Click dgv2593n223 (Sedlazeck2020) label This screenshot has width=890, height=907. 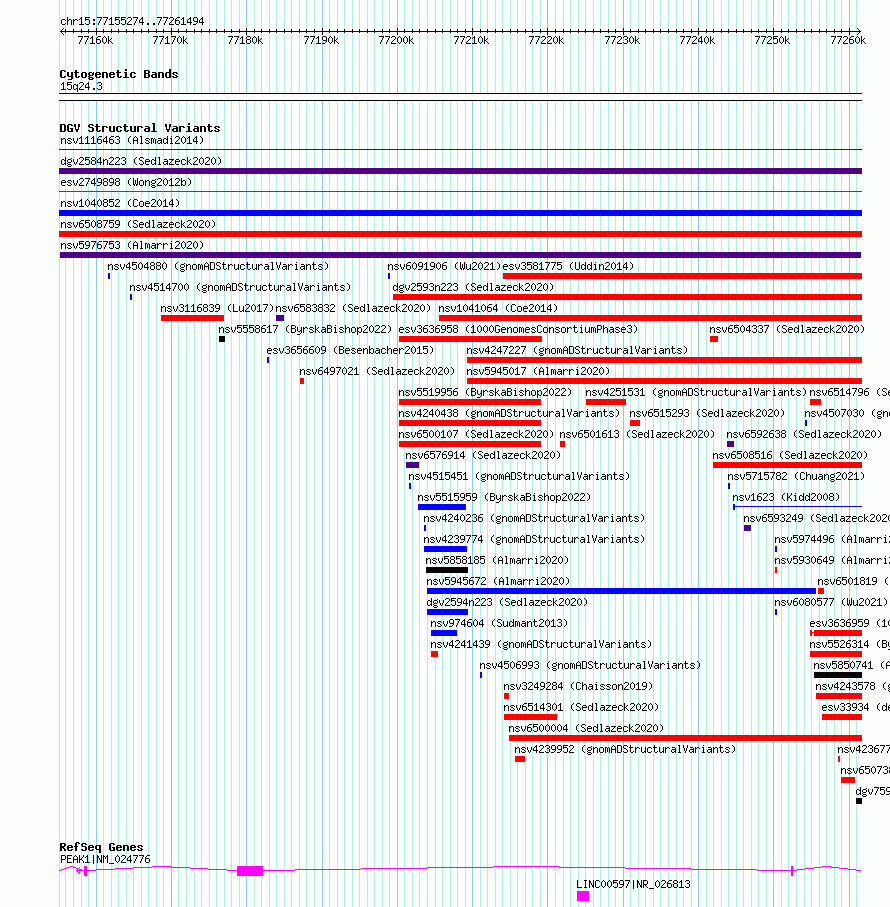click(473, 287)
